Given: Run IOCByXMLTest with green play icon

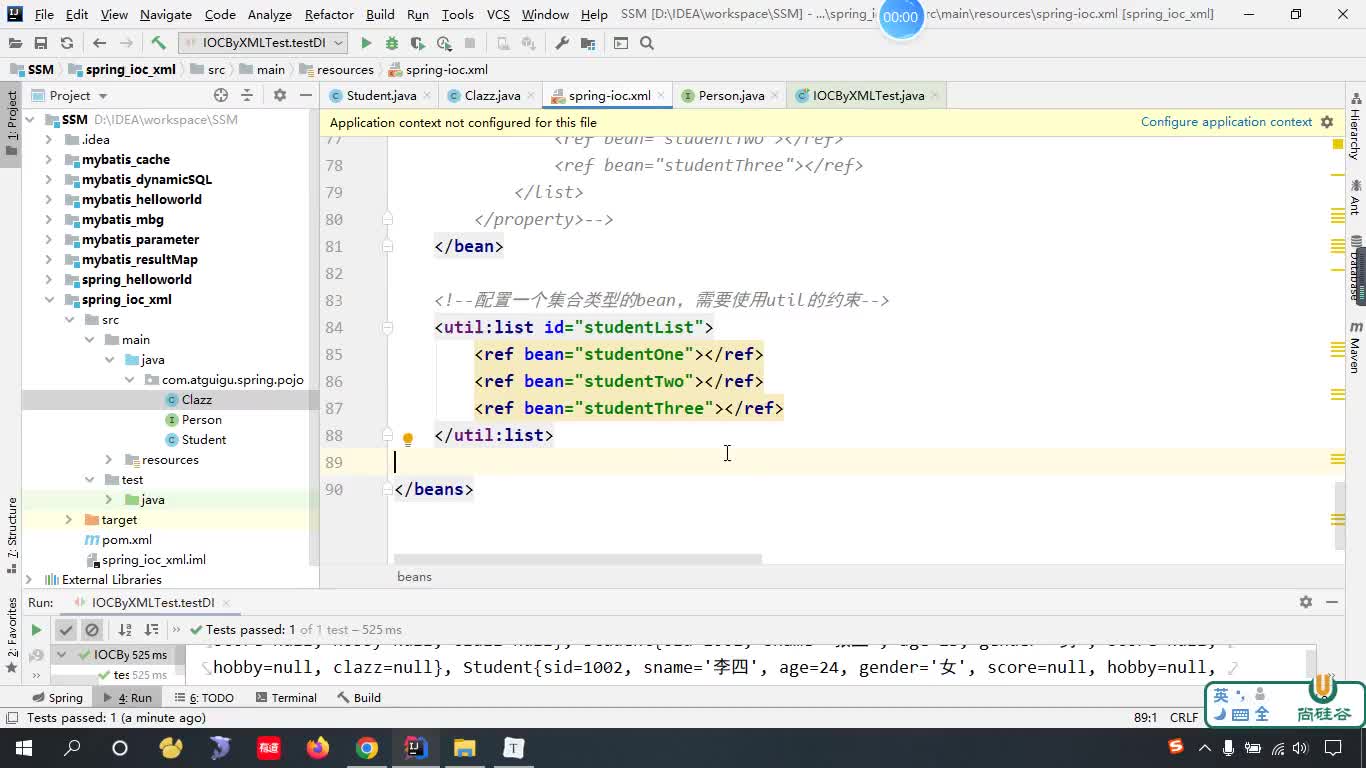Looking at the screenshot, I should tap(366, 43).
